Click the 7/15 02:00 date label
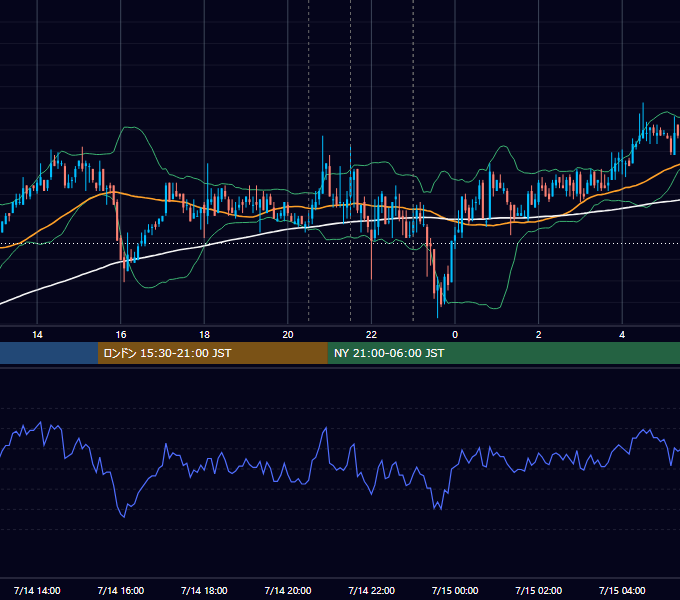This screenshot has height=600, width=680. pyautogui.click(x=539, y=590)
